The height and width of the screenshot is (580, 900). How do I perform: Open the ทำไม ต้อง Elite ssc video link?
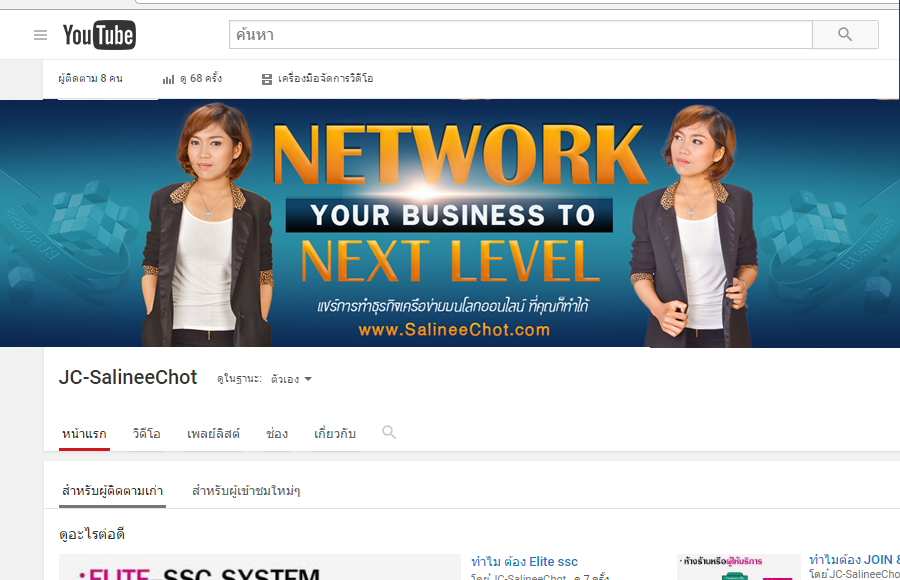(524, 561)
